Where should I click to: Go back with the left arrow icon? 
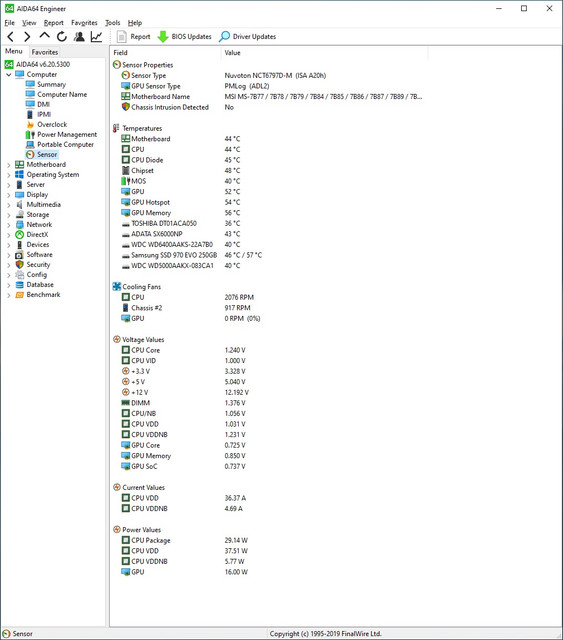(11, 37)
